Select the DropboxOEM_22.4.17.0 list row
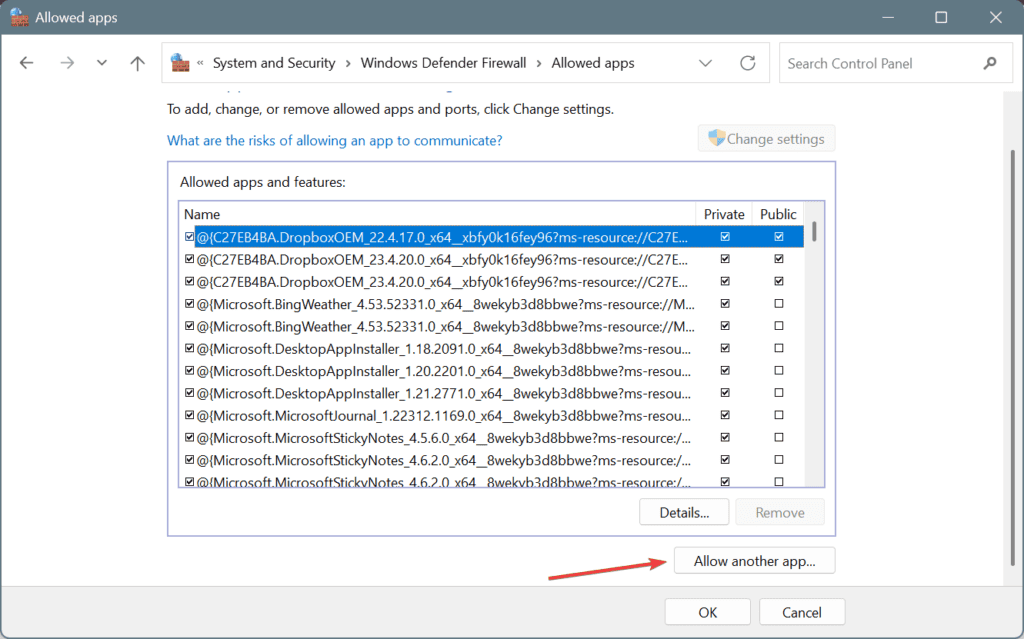The height and width of the screenshot is (639, 1024). 491,237
